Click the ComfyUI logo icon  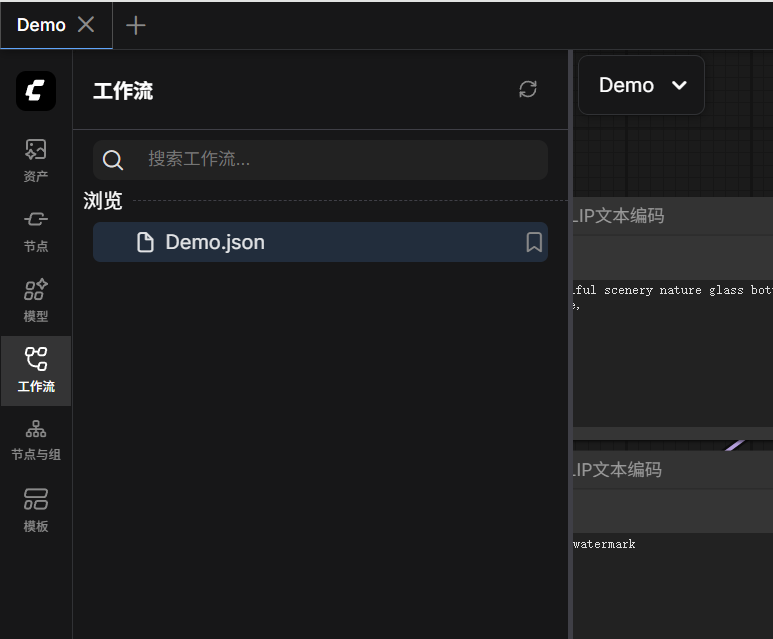point(36,91)
